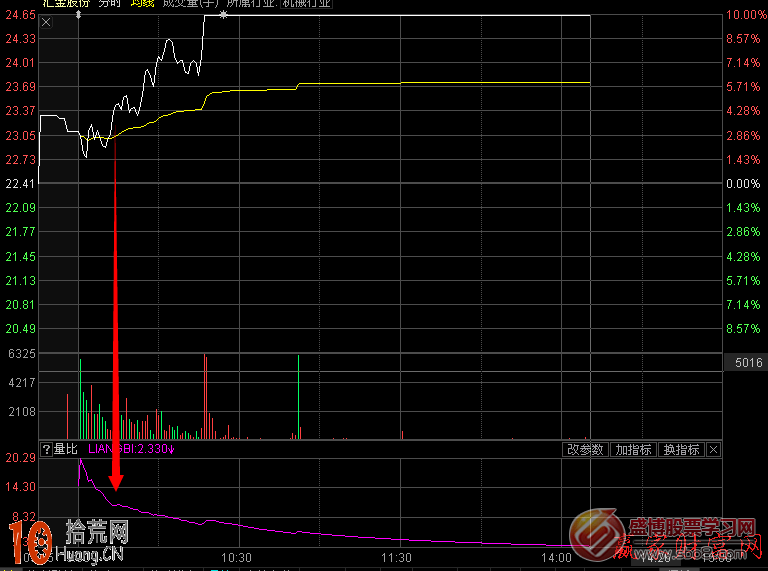
Task: Click the 14:00 time axis label
Action: [x=556, y=558]
